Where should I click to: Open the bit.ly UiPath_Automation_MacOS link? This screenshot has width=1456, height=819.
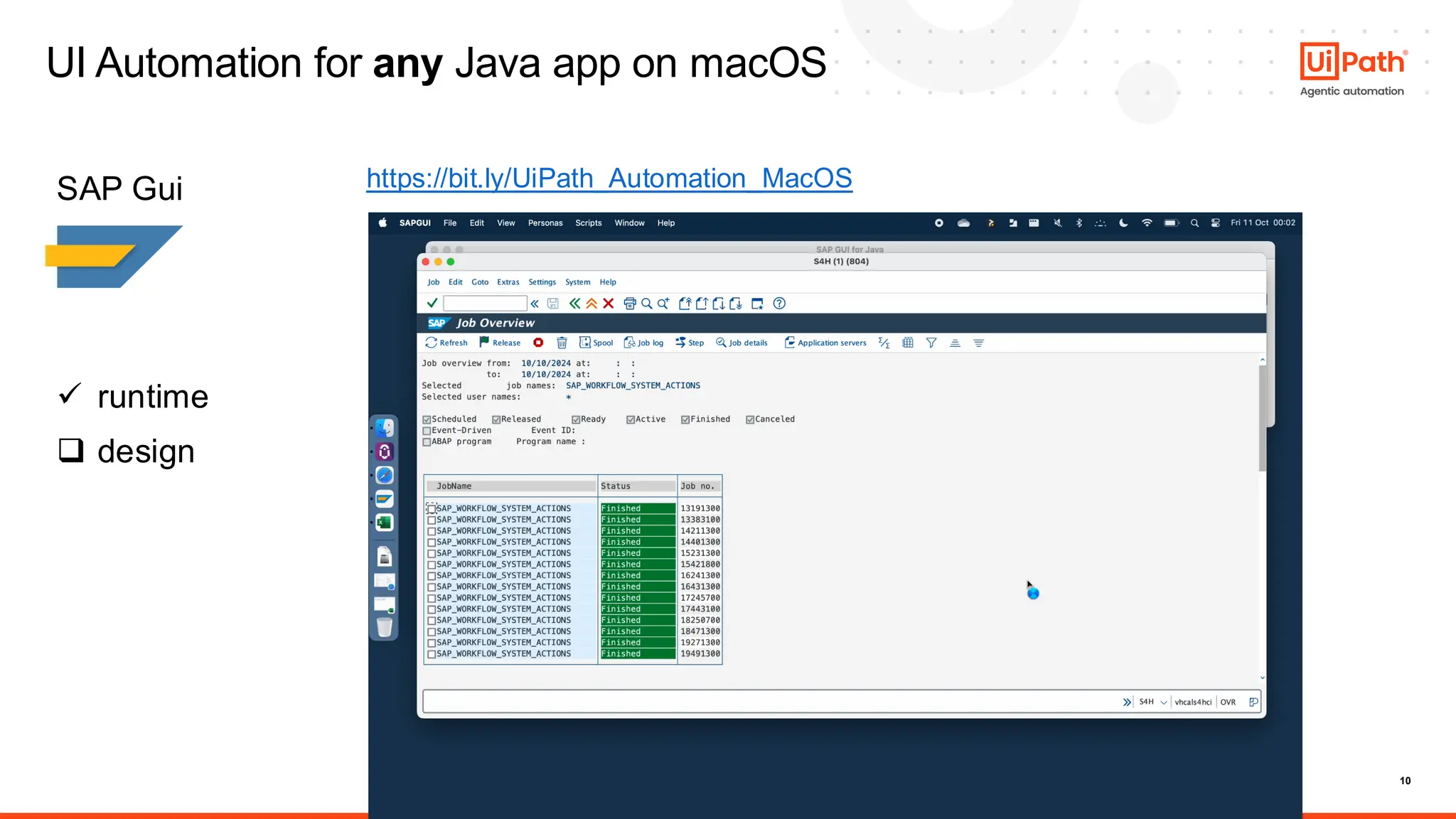[x=609, y=178]
